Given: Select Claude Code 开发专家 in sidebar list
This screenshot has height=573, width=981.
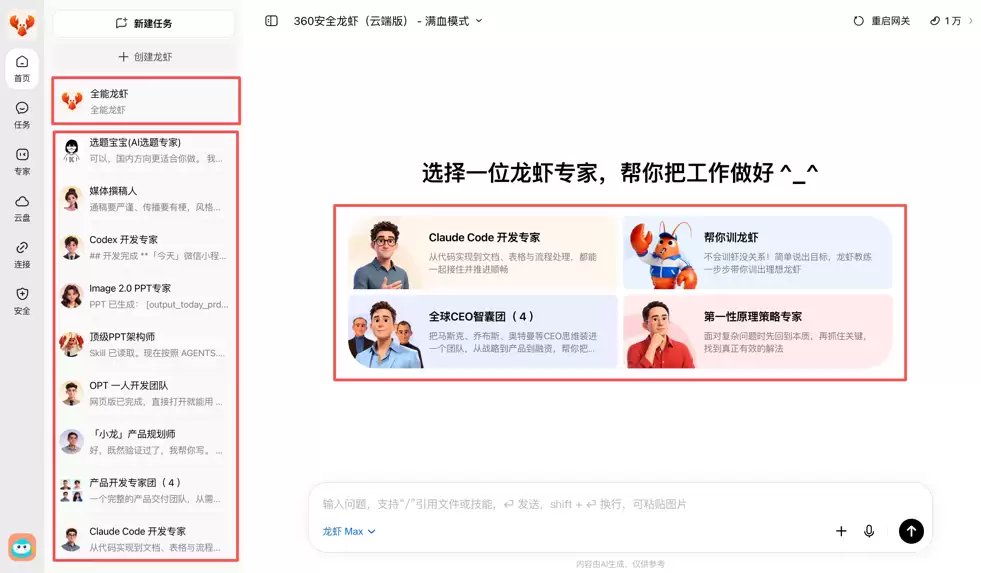Looking at the screenshot, I should 146,539.
